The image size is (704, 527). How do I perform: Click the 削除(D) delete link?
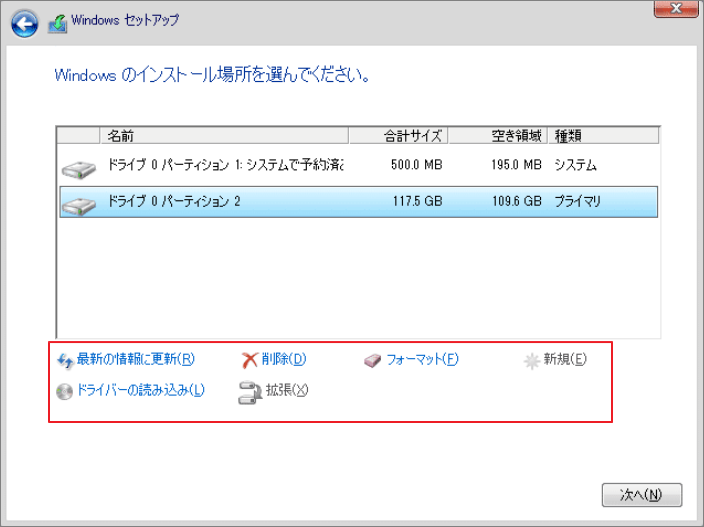click(284, 359)
